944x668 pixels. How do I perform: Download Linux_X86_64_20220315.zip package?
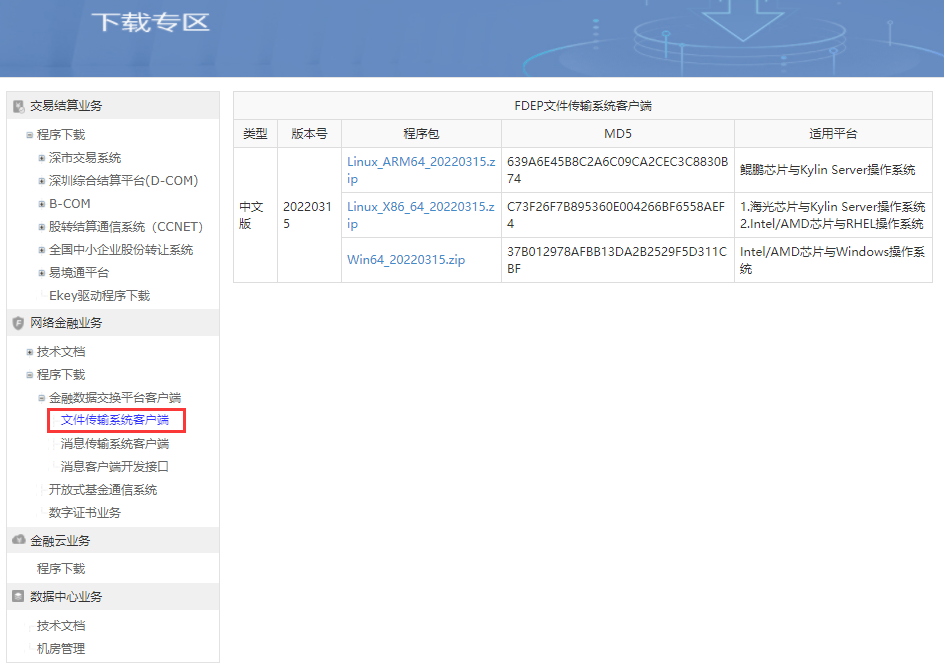(420, 215)
